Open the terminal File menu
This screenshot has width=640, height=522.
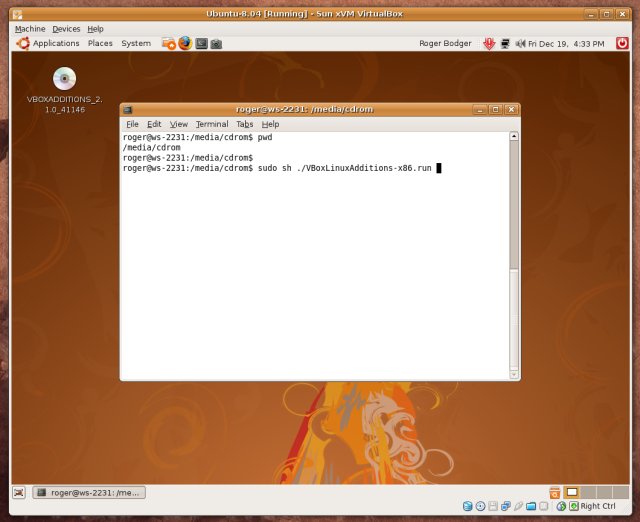132,124
